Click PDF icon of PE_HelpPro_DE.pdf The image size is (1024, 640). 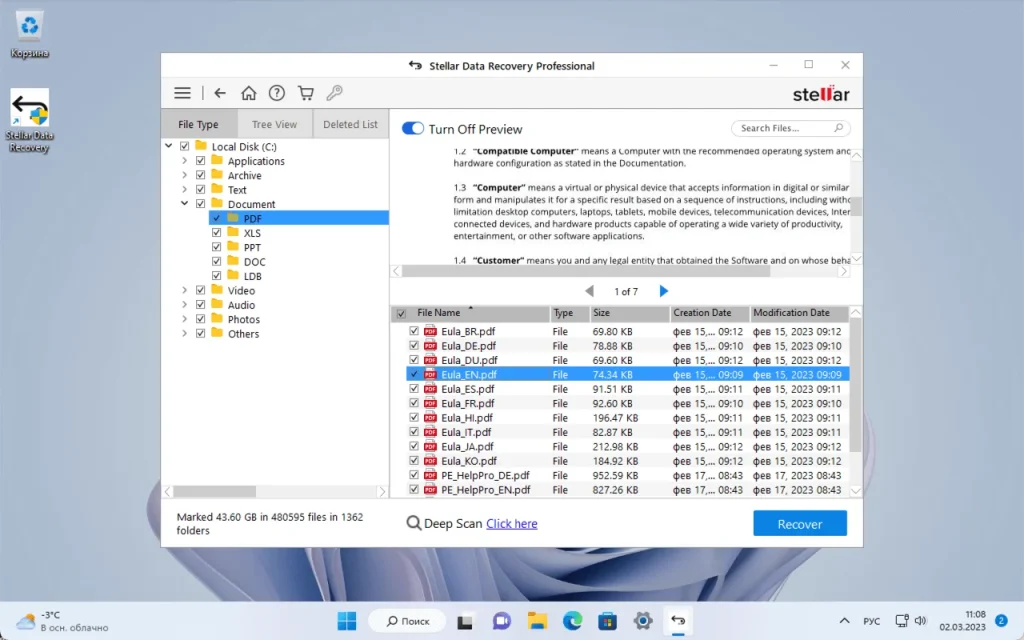click(x=430, y=475)
